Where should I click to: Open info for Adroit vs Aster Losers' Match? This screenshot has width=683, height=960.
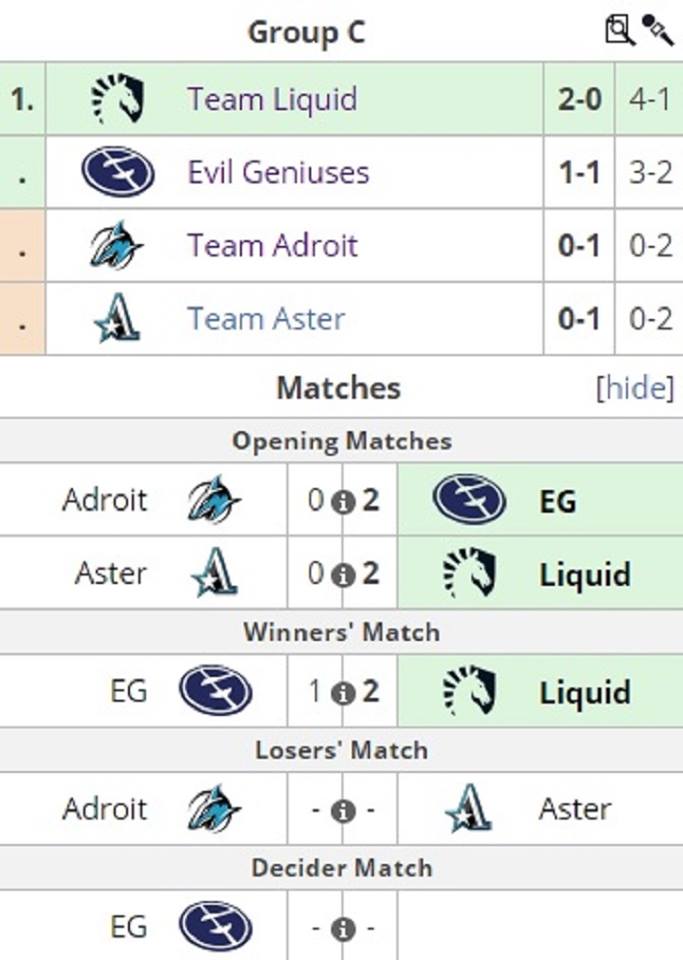pyautogui.click(x=343, y=810)
